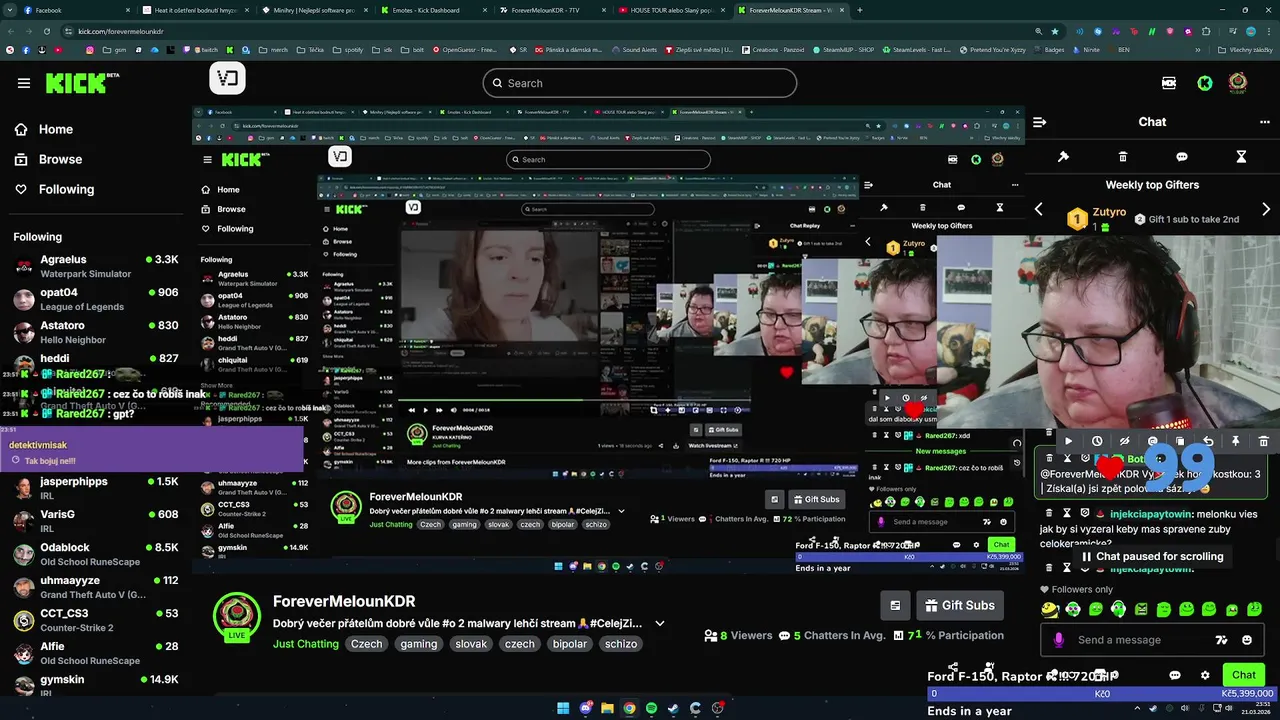
Task: Click the main Kick search field
Action: (x=640, y=83)
